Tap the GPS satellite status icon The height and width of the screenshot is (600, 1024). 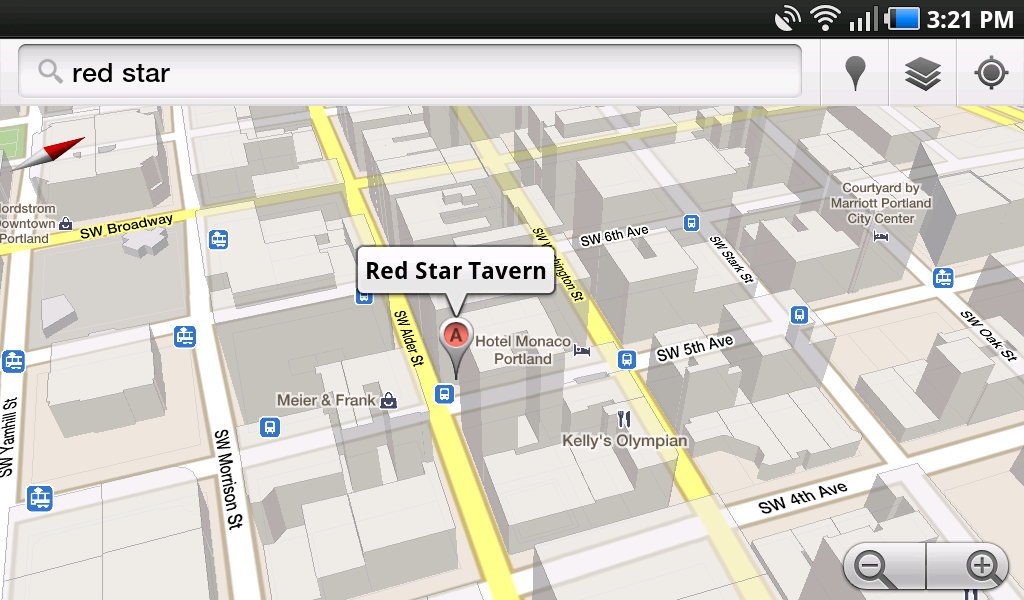pos(787,18)
